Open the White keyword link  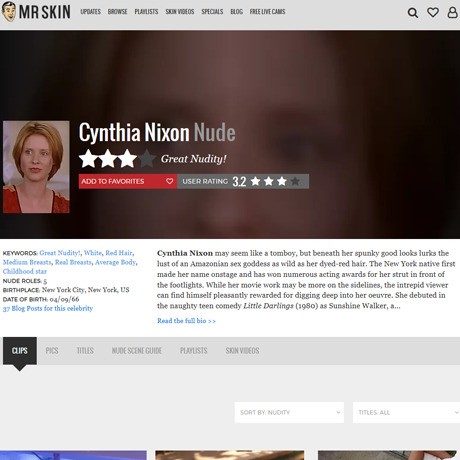click(x=93, y=253)
